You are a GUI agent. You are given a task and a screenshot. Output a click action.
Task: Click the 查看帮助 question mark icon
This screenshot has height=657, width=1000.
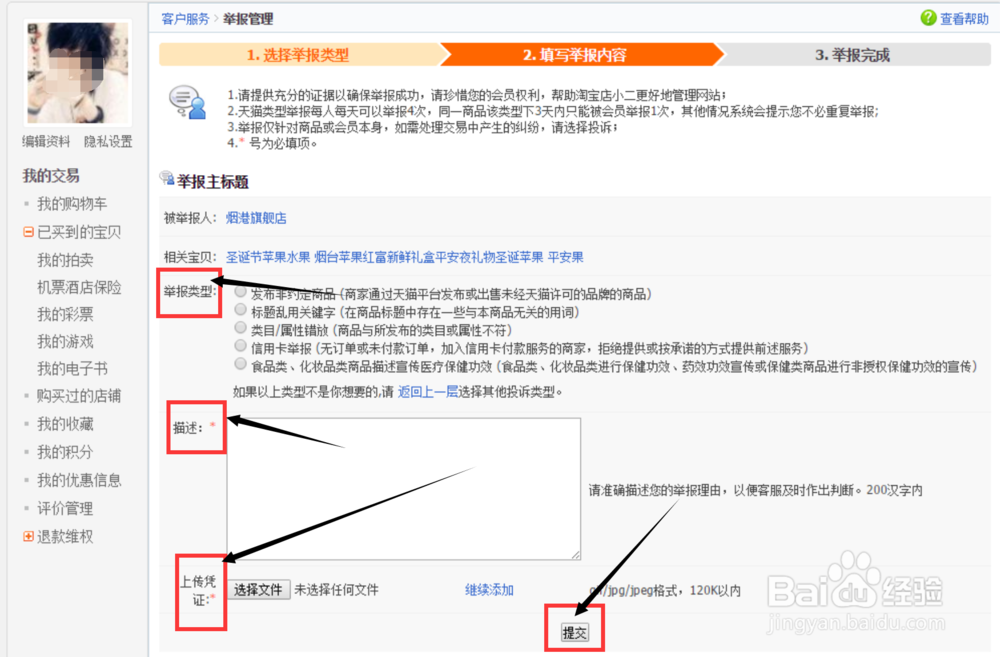click(930, 18)
